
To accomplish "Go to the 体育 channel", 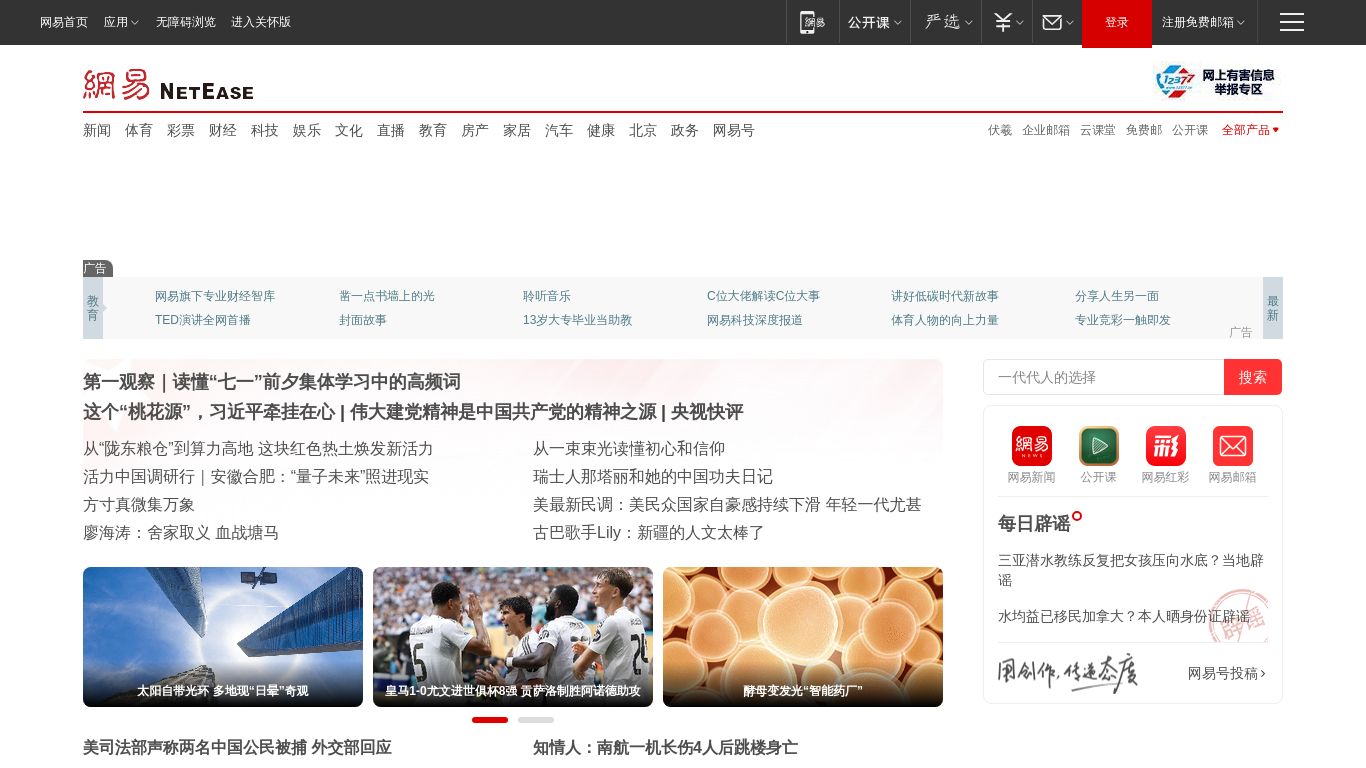I will tap(139, 130).
